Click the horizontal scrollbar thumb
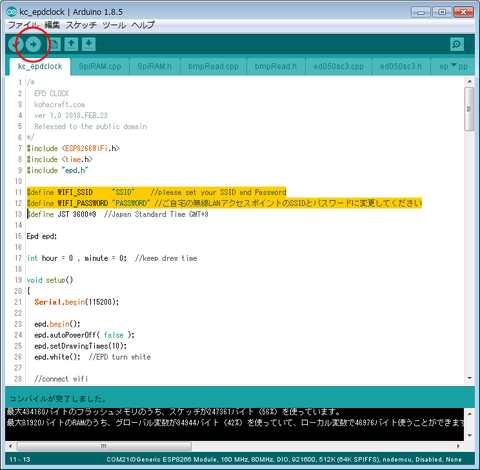Screen dimensions: 480x470 coord(104,446)
